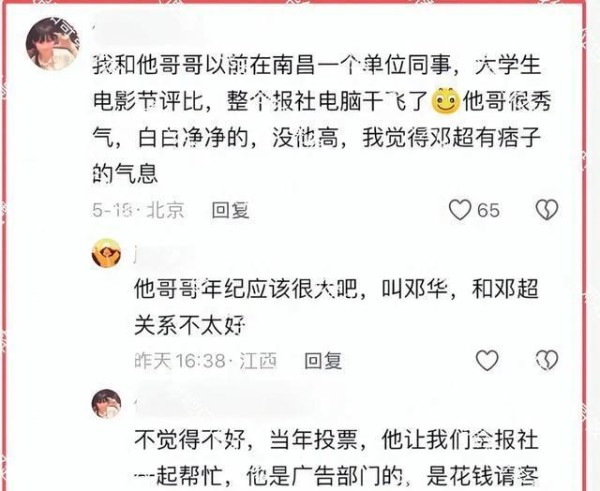This screenshot has height=491, width=600.
Task: Open the third commenter's small avatar
Action: click(106, 404)
